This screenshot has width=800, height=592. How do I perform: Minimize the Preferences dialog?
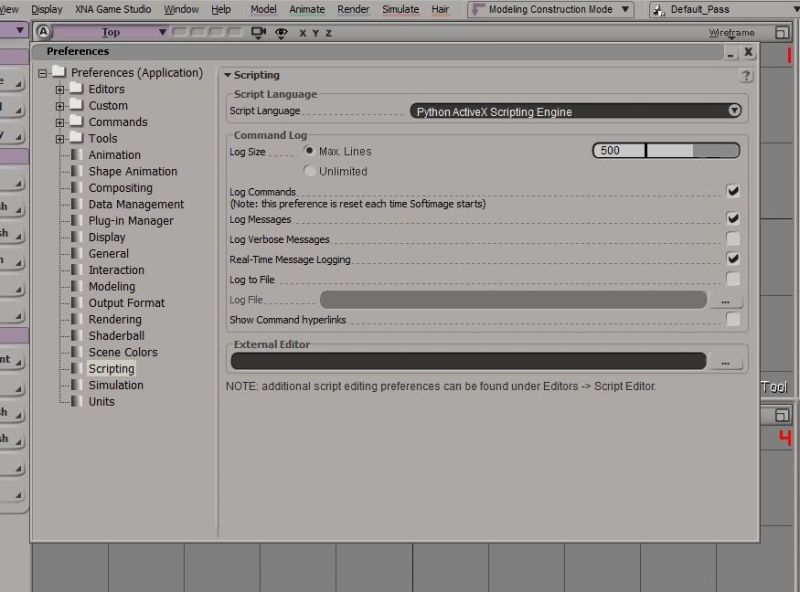pyautogui.click(x=731, y=53)
